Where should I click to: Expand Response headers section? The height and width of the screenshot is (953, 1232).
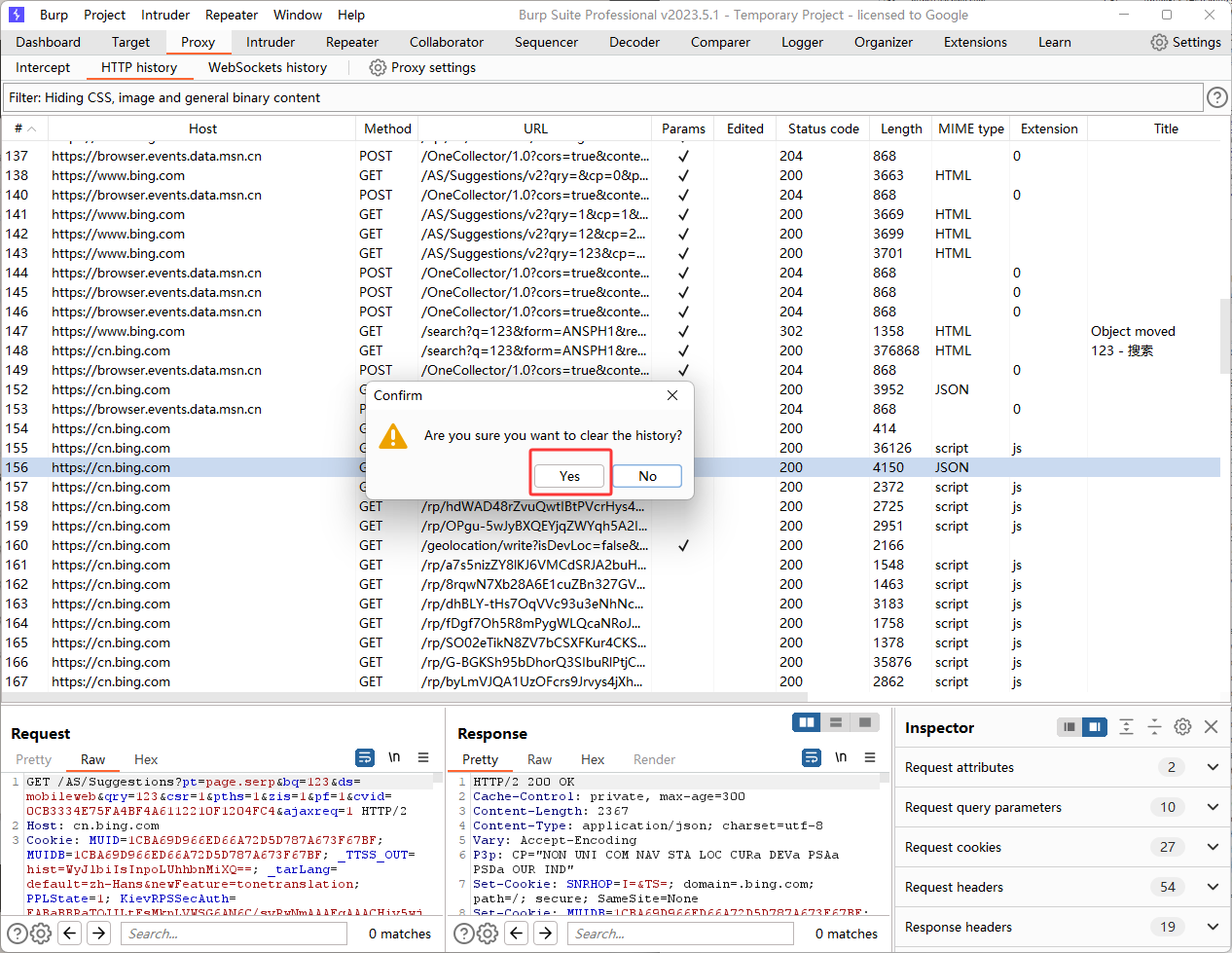1213,927
